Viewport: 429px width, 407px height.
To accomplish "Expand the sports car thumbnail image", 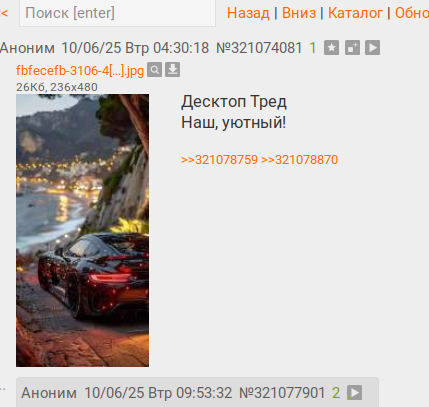I will pyautogui.click(x=82, y=230).
